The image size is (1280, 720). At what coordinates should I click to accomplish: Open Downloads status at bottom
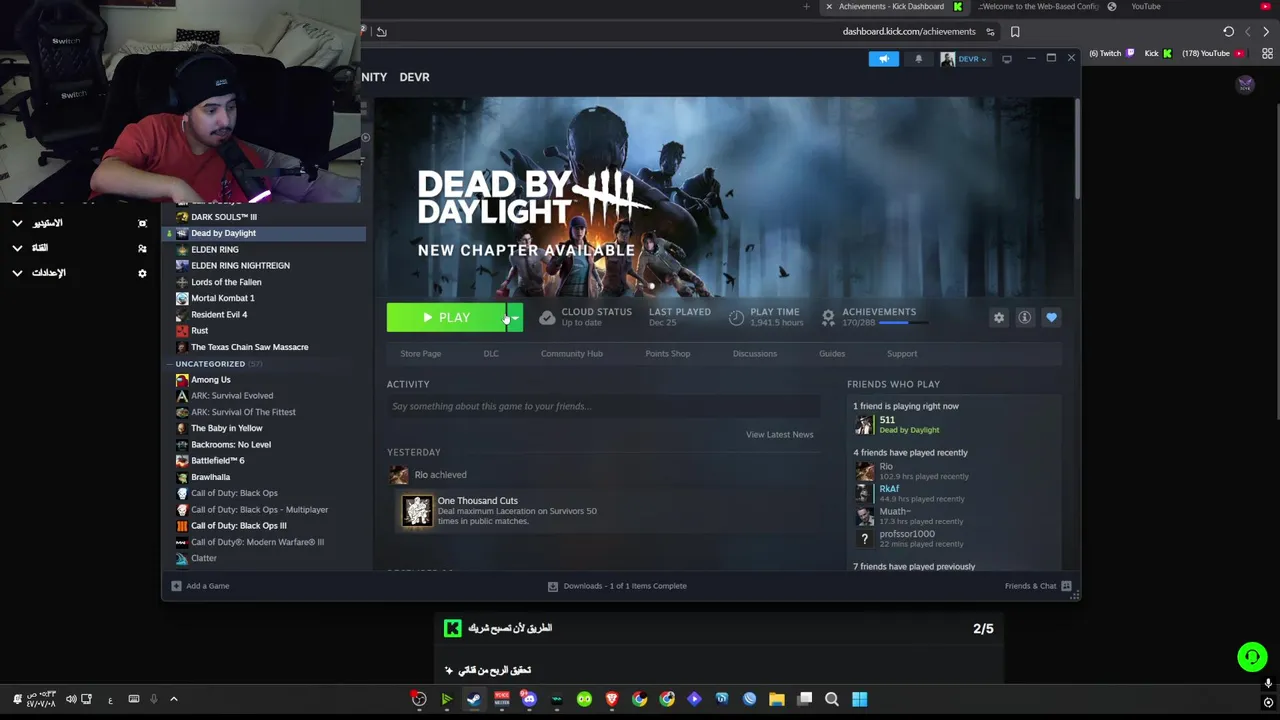[617, 586]
